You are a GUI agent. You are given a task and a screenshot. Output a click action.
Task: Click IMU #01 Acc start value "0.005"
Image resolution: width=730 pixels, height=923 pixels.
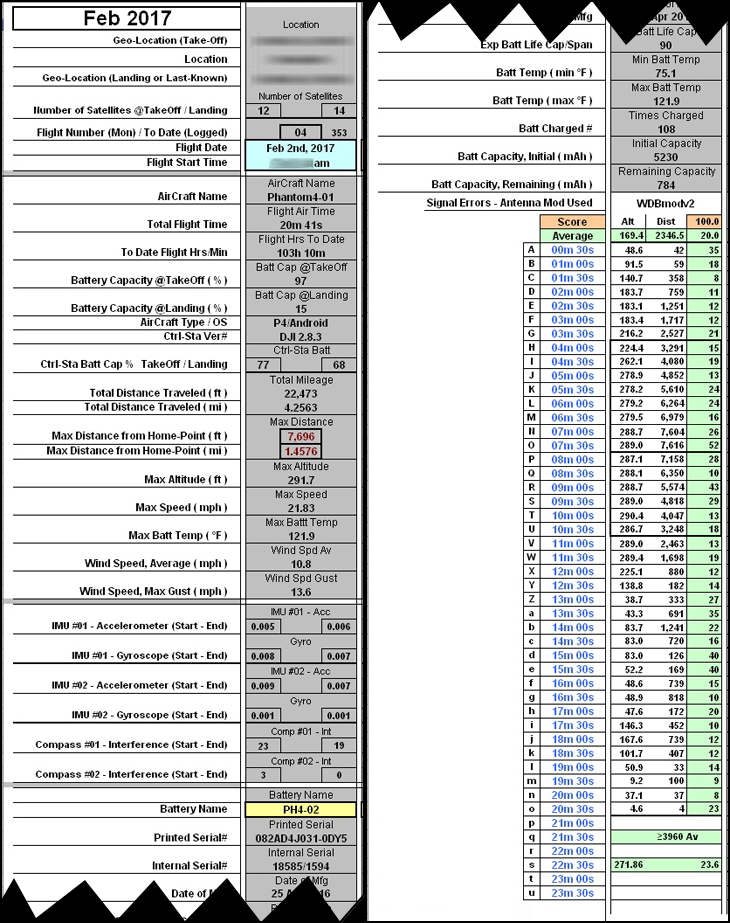point(263,627)
